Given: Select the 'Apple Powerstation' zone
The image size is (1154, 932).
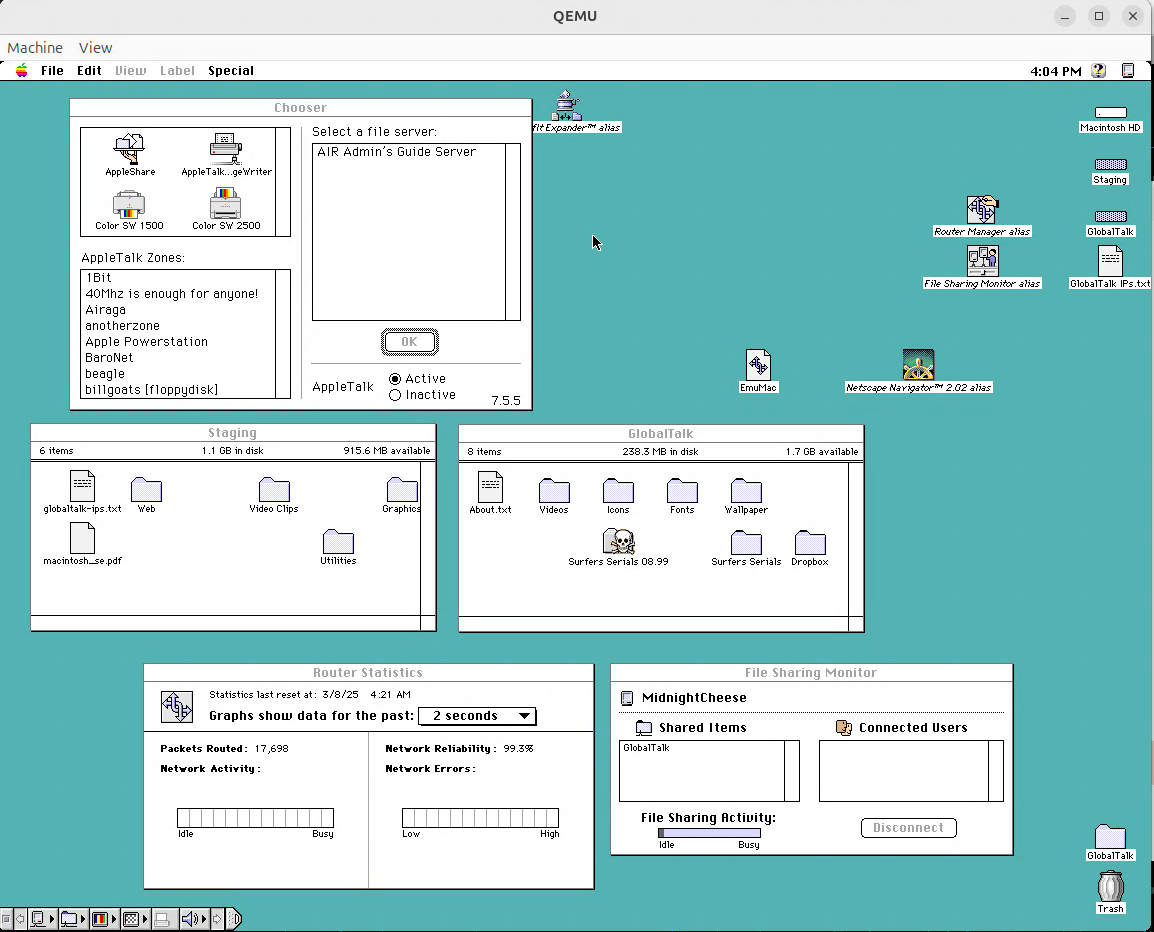Looking at the screenshot, I should [146, 342].
